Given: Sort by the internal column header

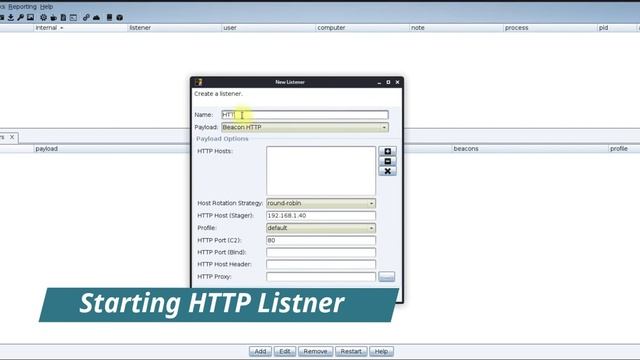Looking at the screenshot, I should point(80,28).
